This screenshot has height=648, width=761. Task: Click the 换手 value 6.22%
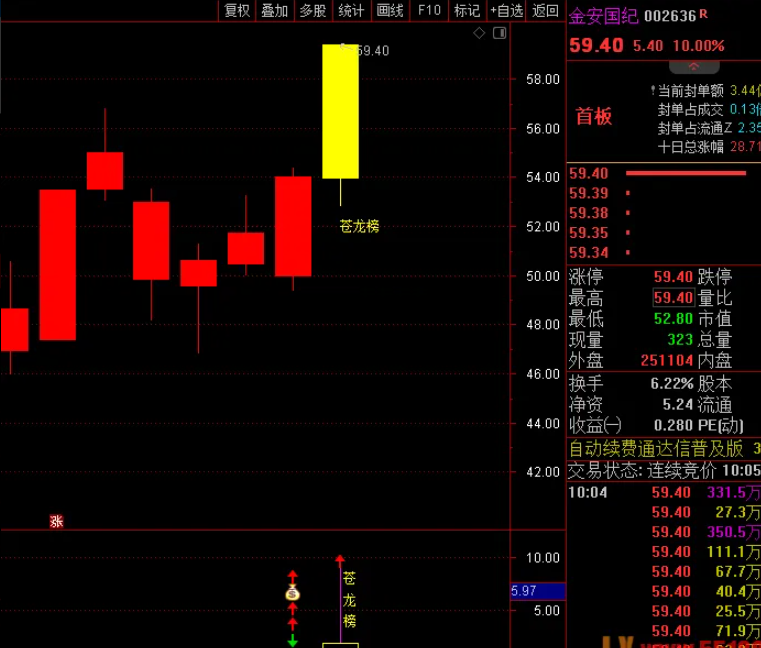click(672, 384)
